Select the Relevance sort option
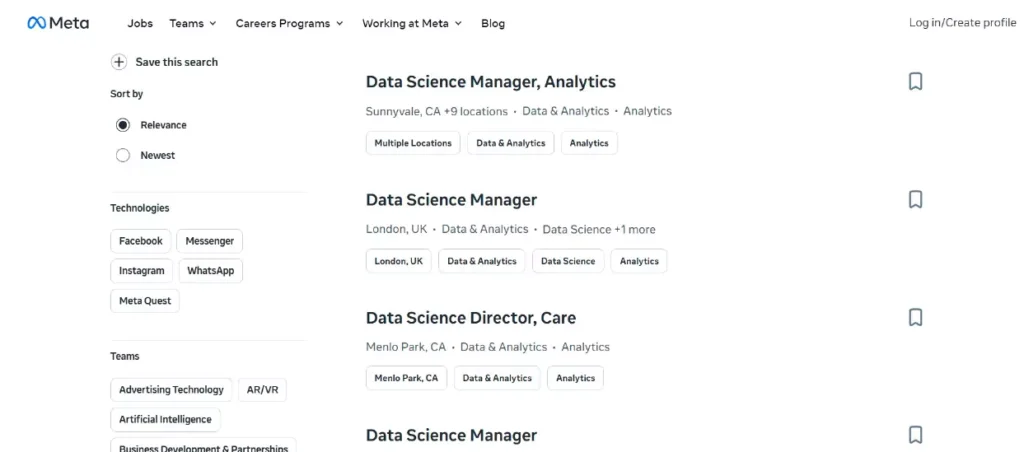Viewport: 1024px width, 452px height. 123,125
